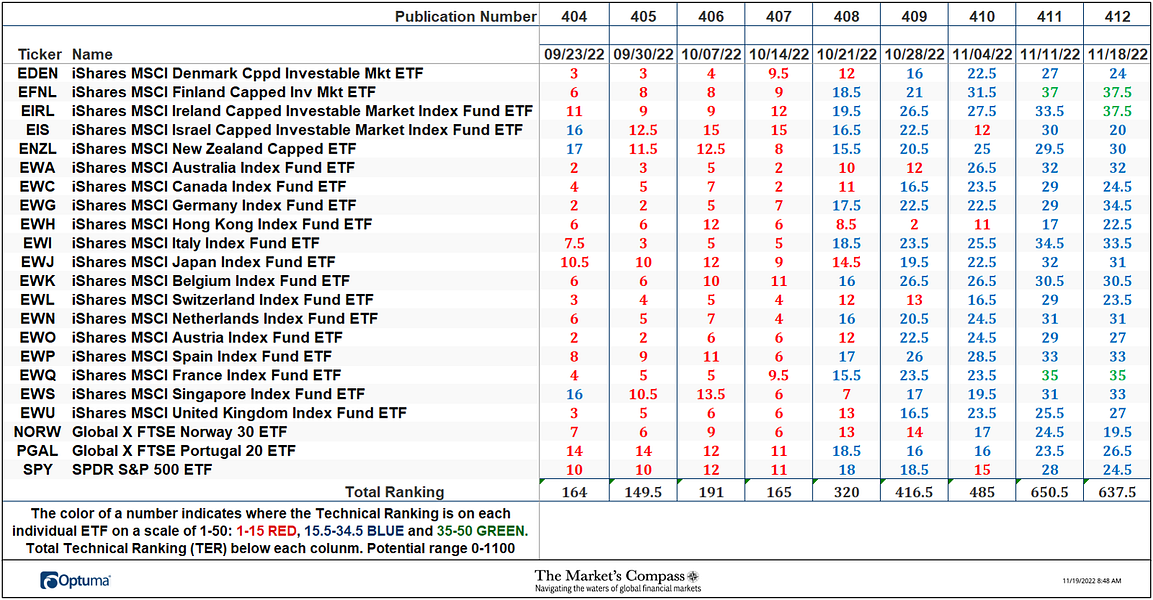Click EWS's 10/07/22 value 13.5
This screenshot has width=1153, height=600.
(x=711, y=394)
